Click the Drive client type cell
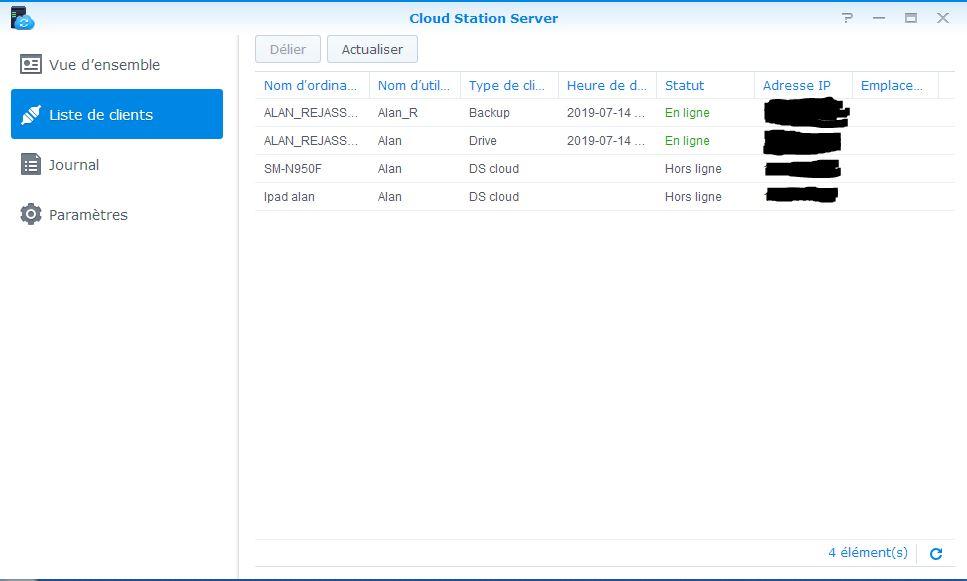The height and width of the screenshot is (581, 967). pyautogui.click(x=482, y=141)
